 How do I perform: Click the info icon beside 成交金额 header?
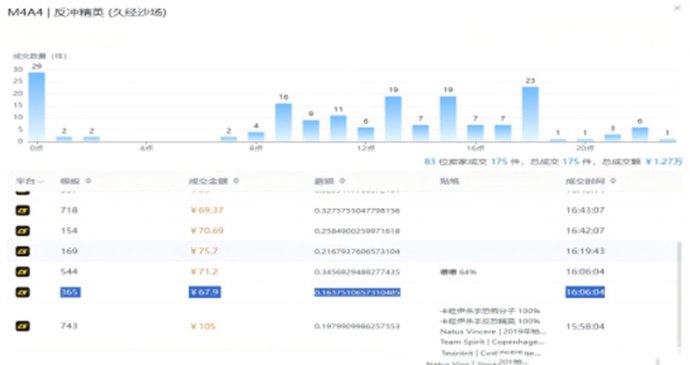(x=236, y=181)
